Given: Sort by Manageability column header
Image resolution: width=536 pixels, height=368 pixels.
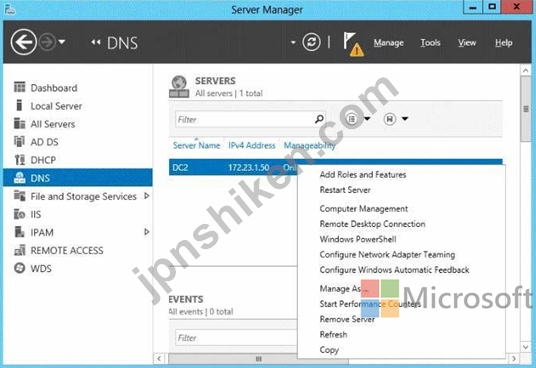Looking at the screenshot, I should coord(309,146).
